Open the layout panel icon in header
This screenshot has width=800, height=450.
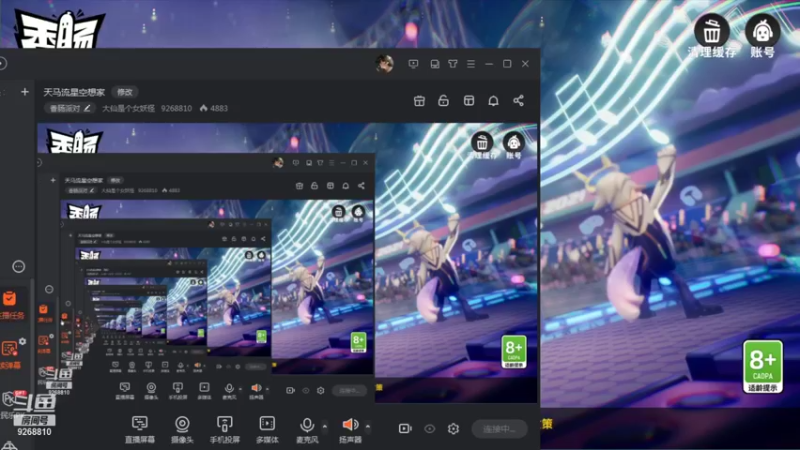469,101
